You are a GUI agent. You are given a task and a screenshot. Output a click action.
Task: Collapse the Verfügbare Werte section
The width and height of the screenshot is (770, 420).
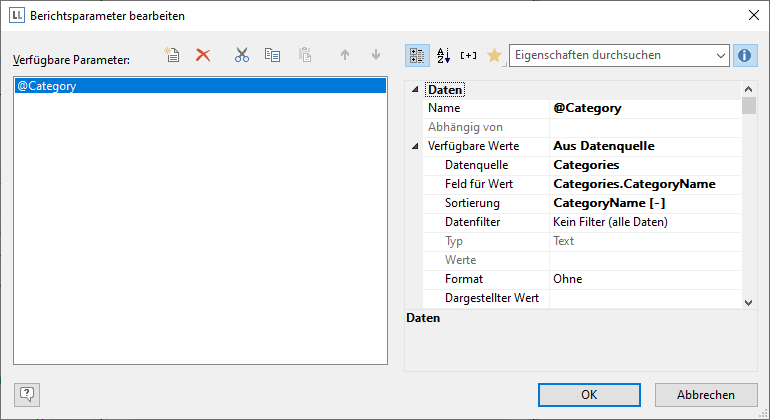[x=414, y=146]
